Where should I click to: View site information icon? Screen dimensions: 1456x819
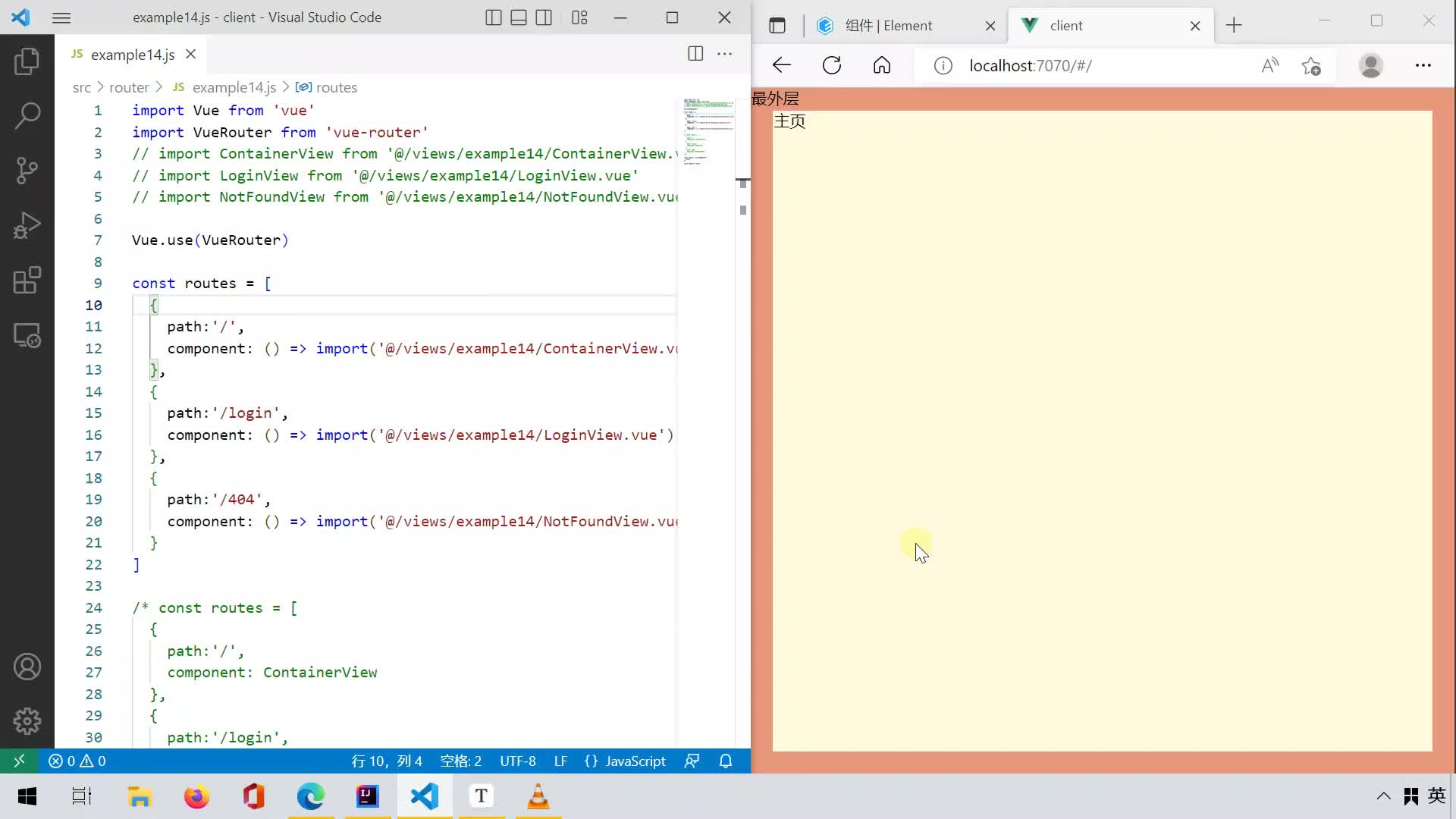[943, 66]
